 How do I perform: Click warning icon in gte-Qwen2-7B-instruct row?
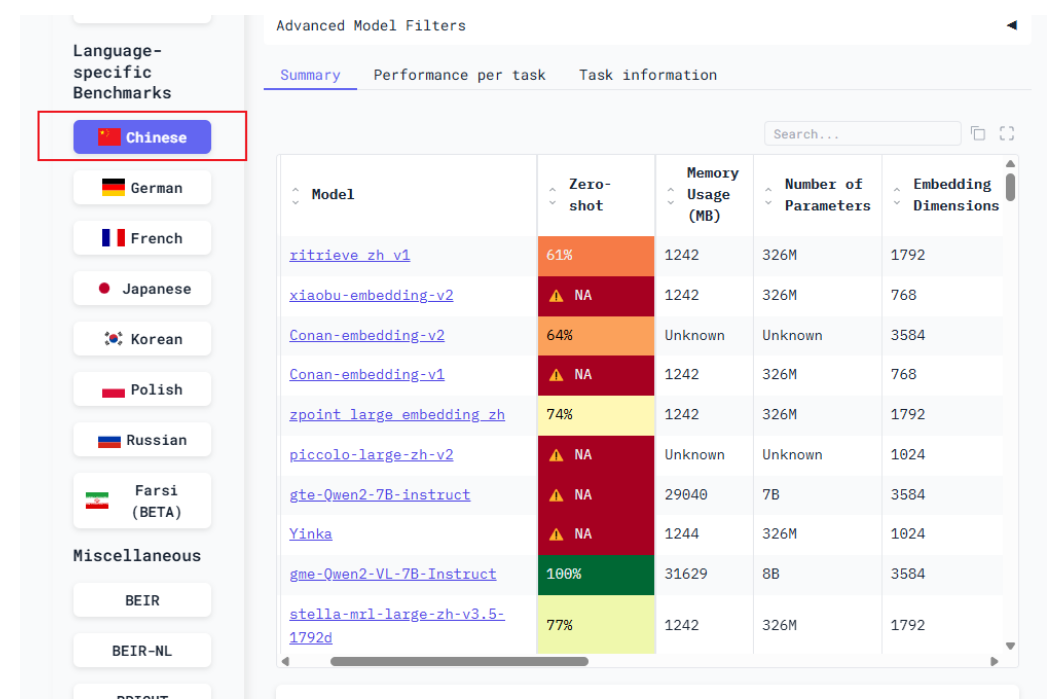pos(556,495)
